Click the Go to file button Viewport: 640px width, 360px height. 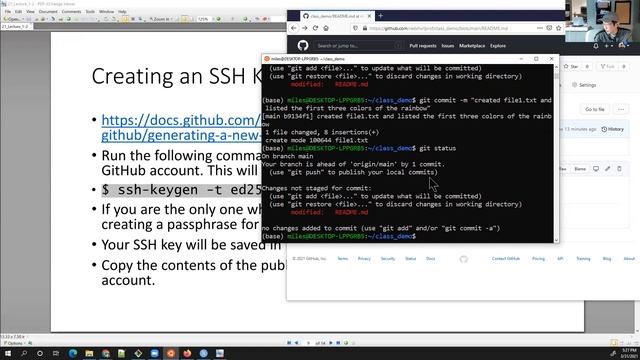pos(595,109)
